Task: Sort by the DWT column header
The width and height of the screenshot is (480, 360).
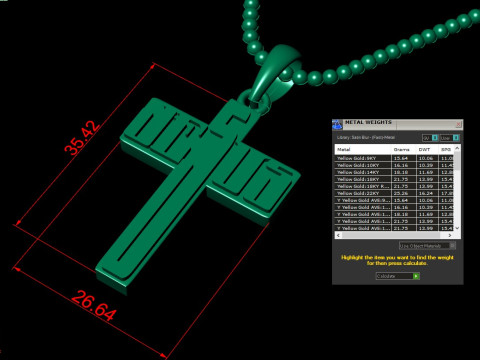Action: pos(427,149)
